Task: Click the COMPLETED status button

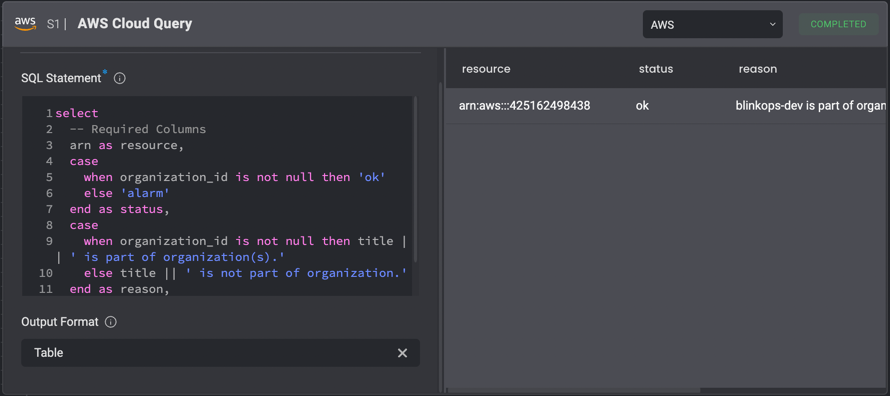Action: pos(838,24)
